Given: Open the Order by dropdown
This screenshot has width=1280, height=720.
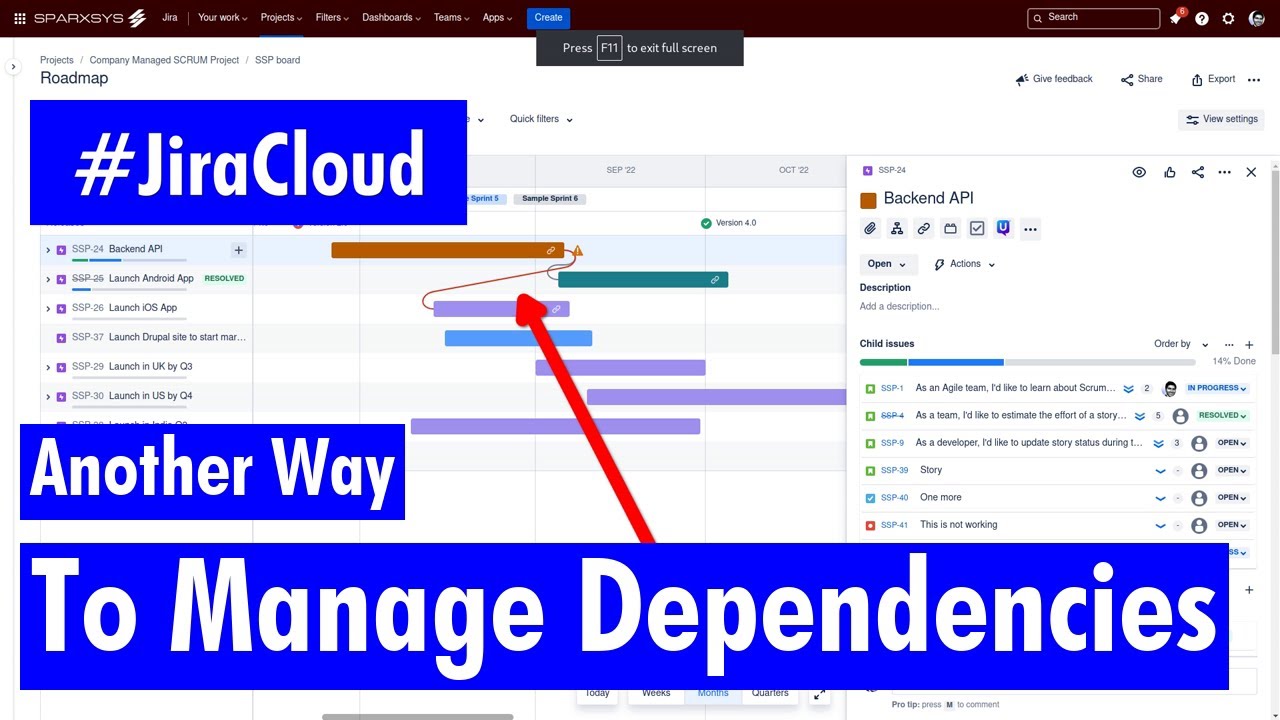Looking at the screenshot, I should (x=1181, y=344).
